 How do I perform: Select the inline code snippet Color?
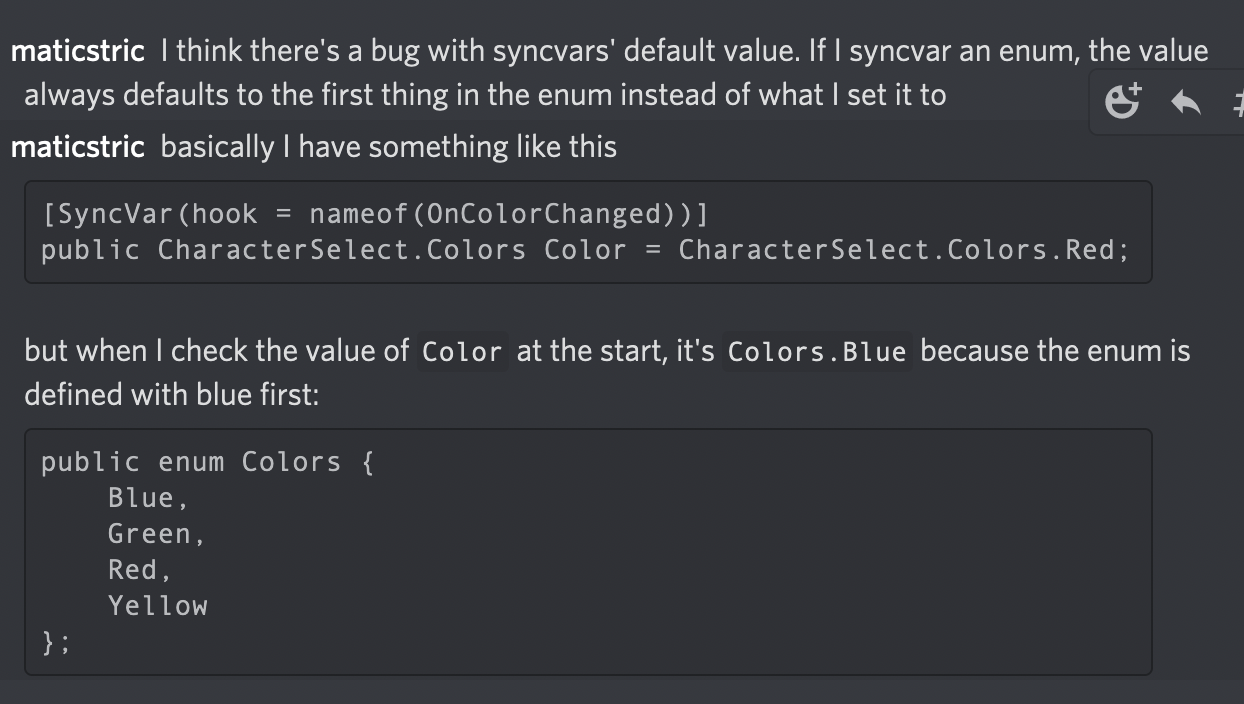[x=461, y=351]
